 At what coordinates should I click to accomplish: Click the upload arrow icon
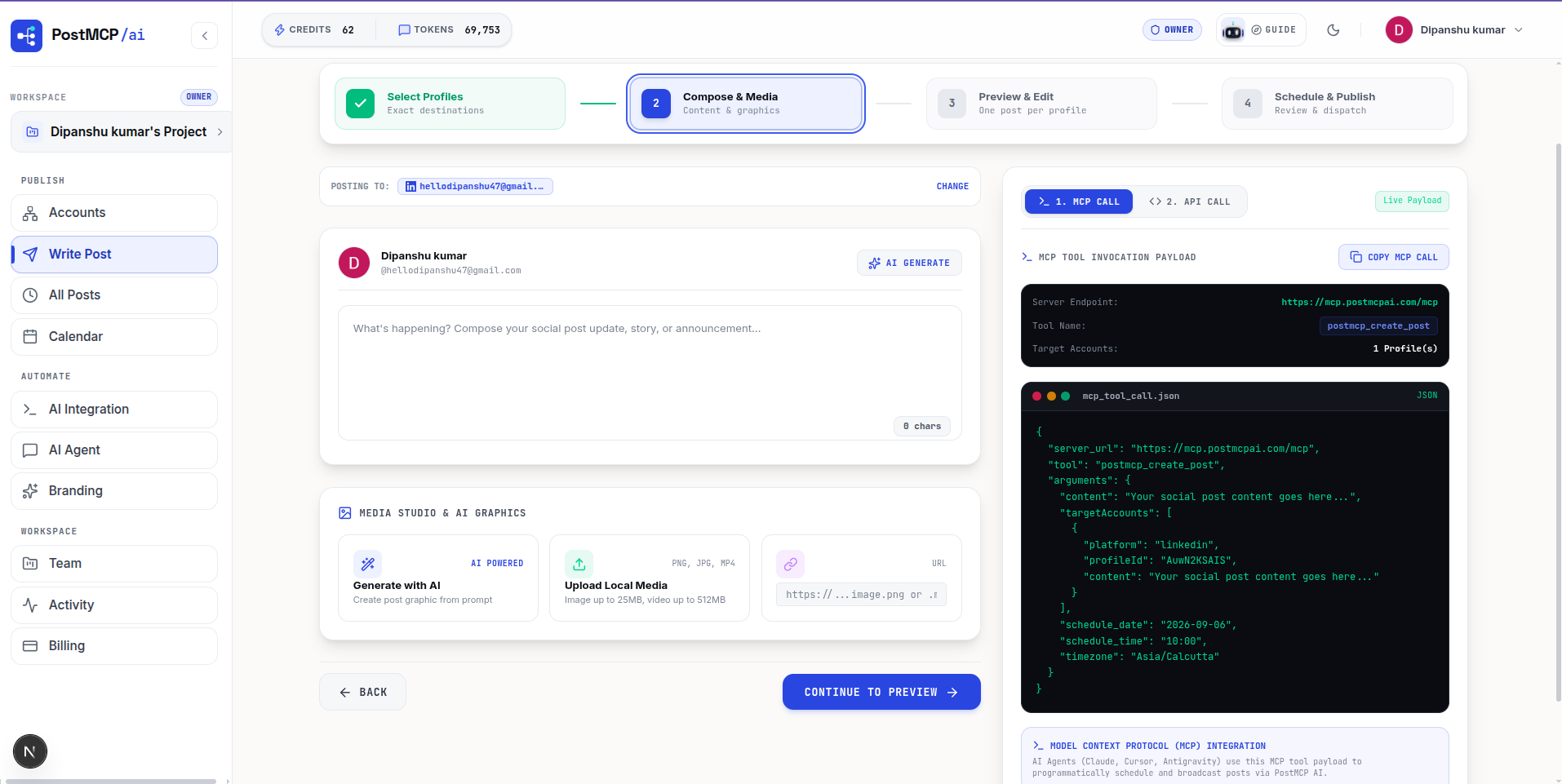click(579, 564)
